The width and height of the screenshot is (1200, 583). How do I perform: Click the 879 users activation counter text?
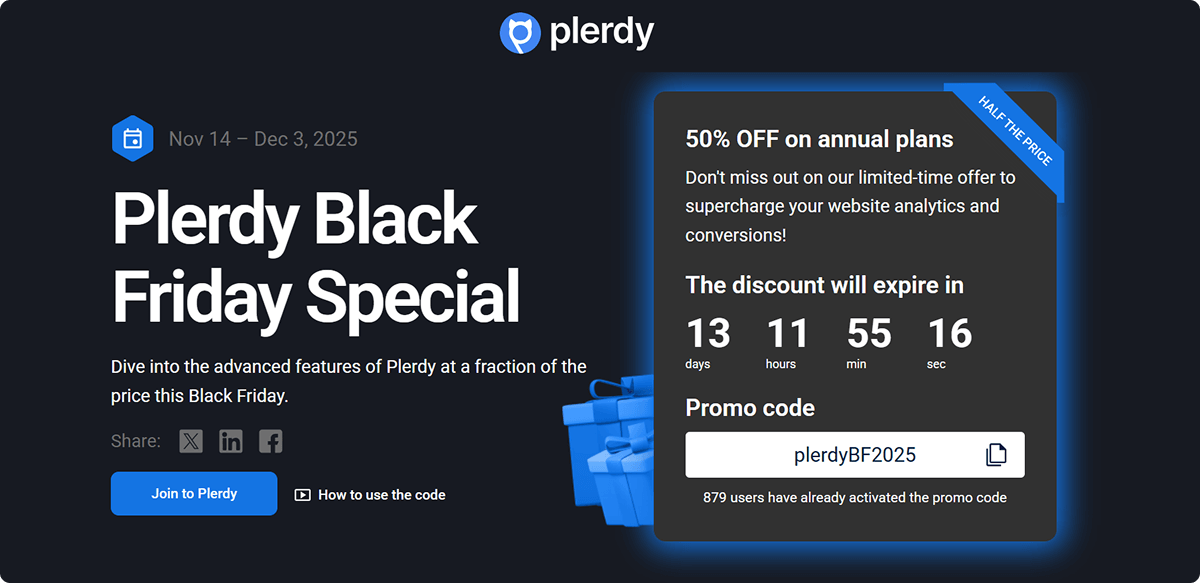pos(855,497)
